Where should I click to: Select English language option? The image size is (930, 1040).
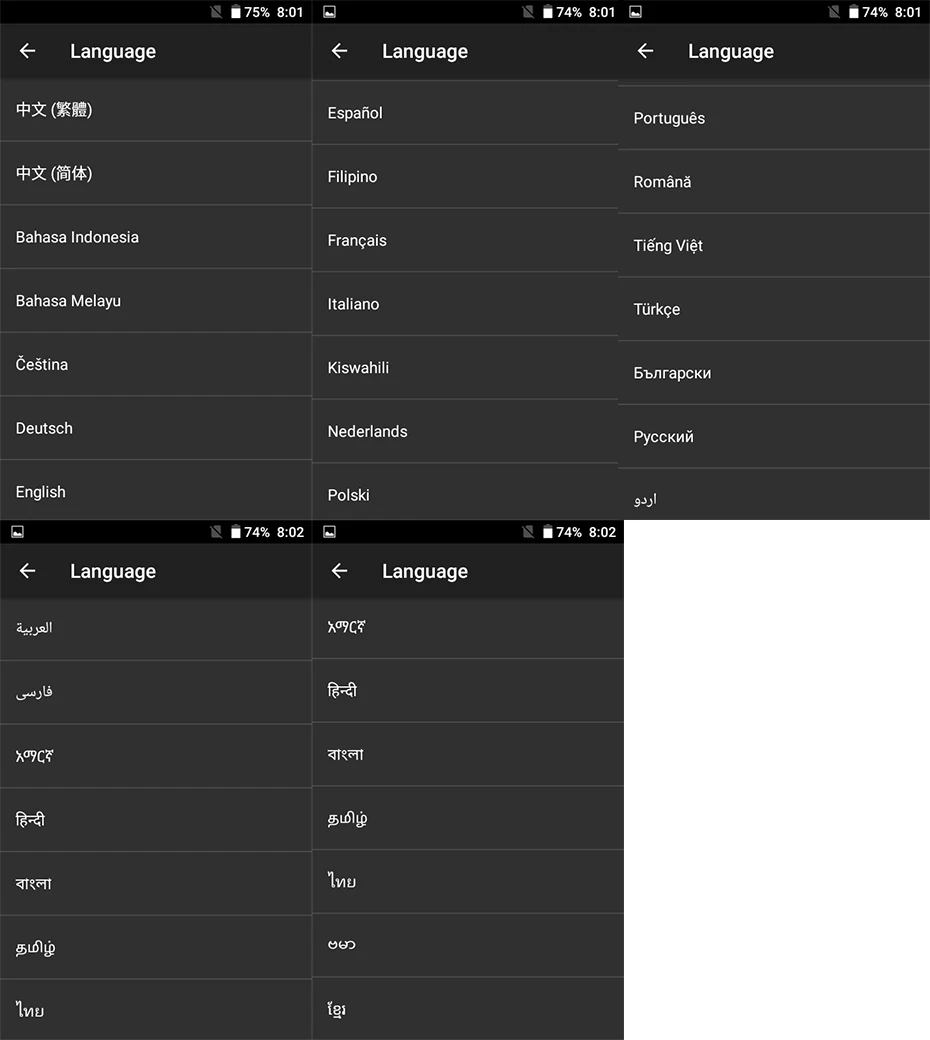click(x=156, y=491)
